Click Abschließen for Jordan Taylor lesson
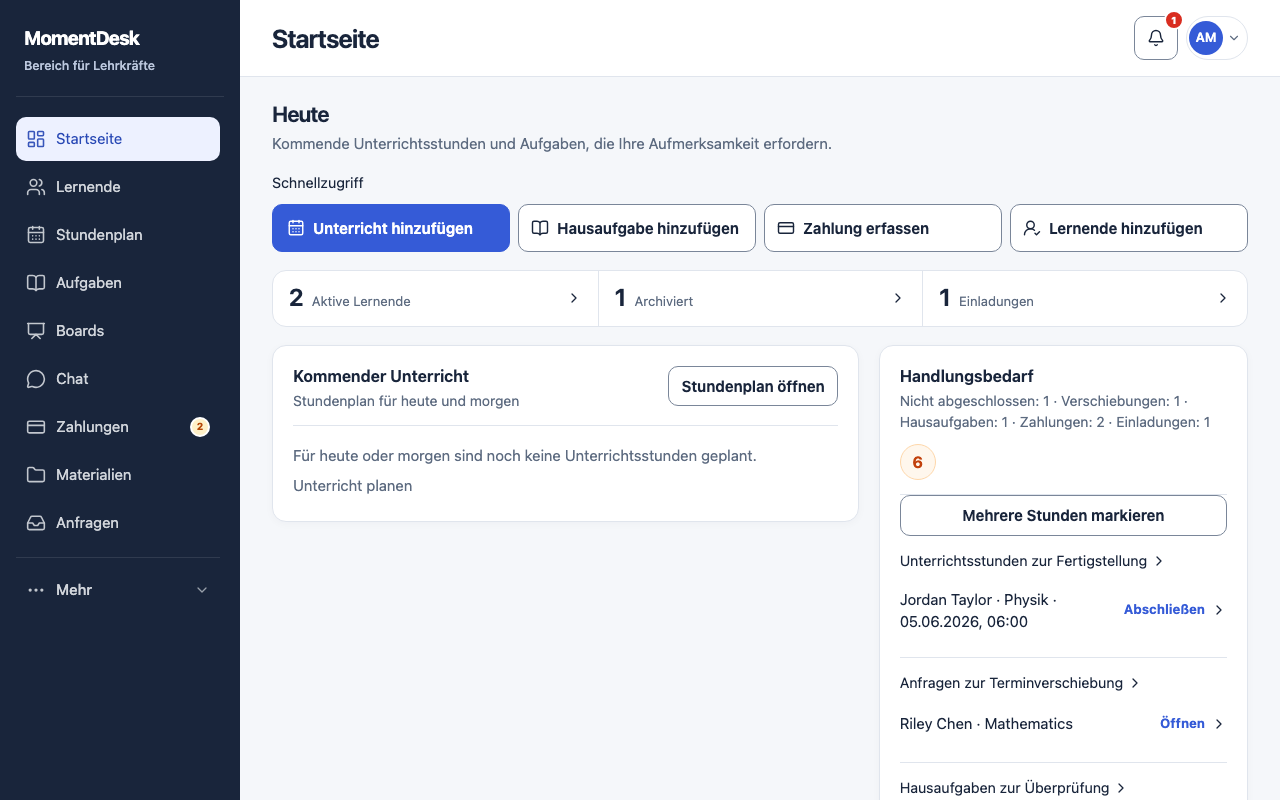The width and height of the screenshot is (1280, 800). [x=1164, y=610]
